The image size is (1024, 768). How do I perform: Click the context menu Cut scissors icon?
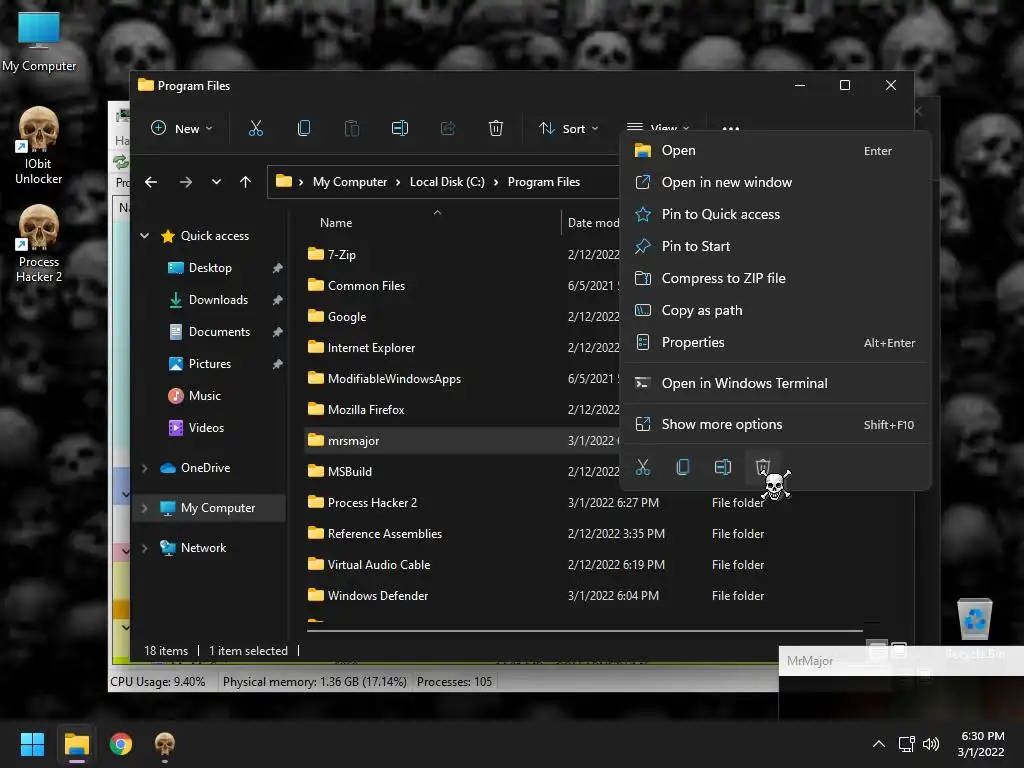click(643, 467)
